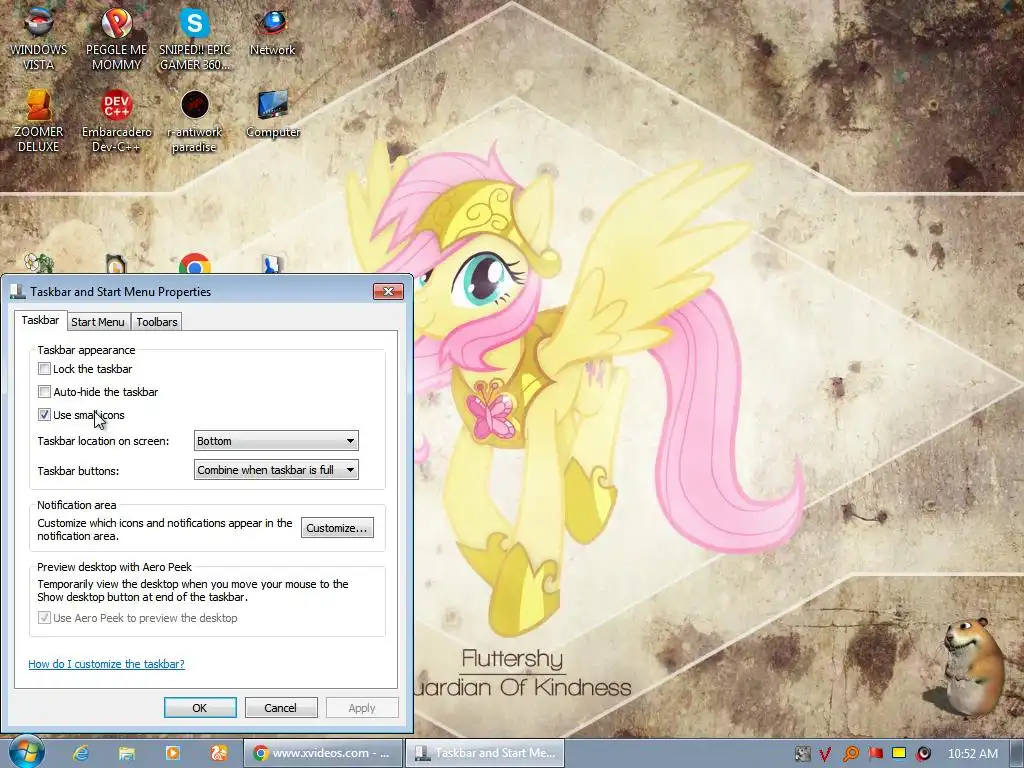Click the Customize... notification area button
Viewport: 1024px width, 768px height.
click(x=337, y=528)
